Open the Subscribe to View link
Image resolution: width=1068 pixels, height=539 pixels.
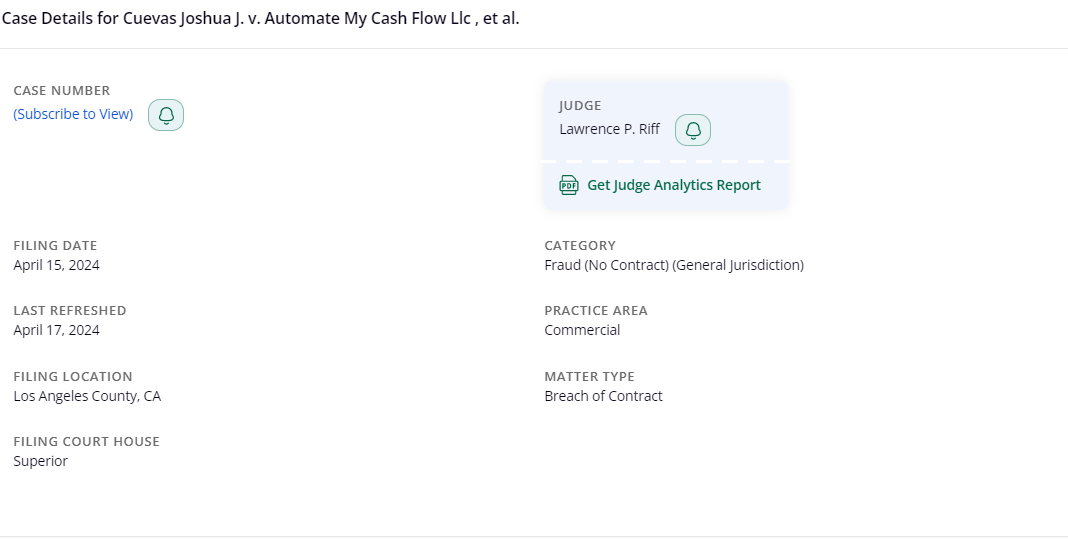(x=73, y=114)
